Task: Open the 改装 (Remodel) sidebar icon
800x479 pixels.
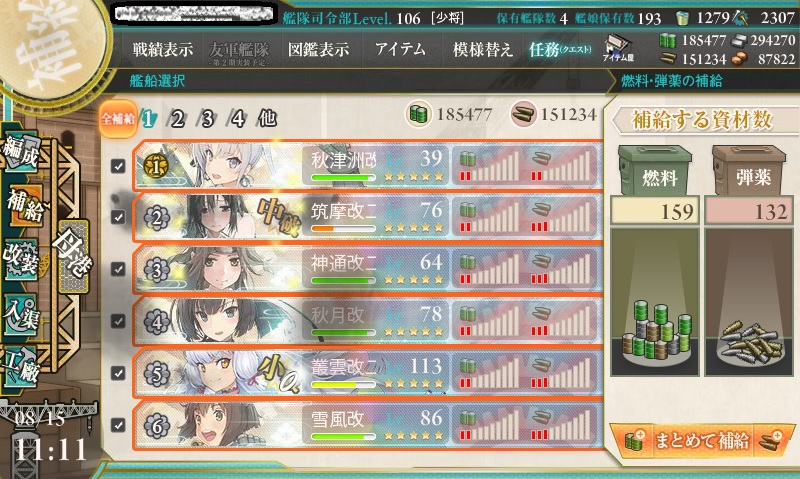Action: (21, 260)
